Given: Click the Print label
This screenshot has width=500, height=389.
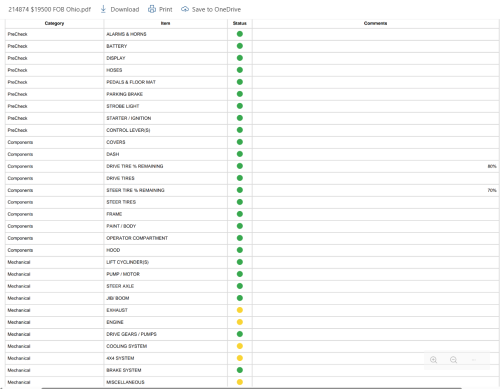Looking at the screenshot, I should [x=166, y=9].
